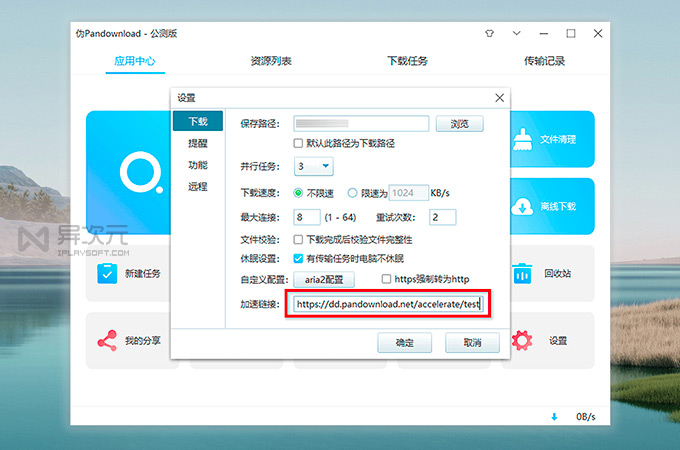Click the 回收站 label text
The width and height of the screenshot is (680, 450).
click(558, 274)
